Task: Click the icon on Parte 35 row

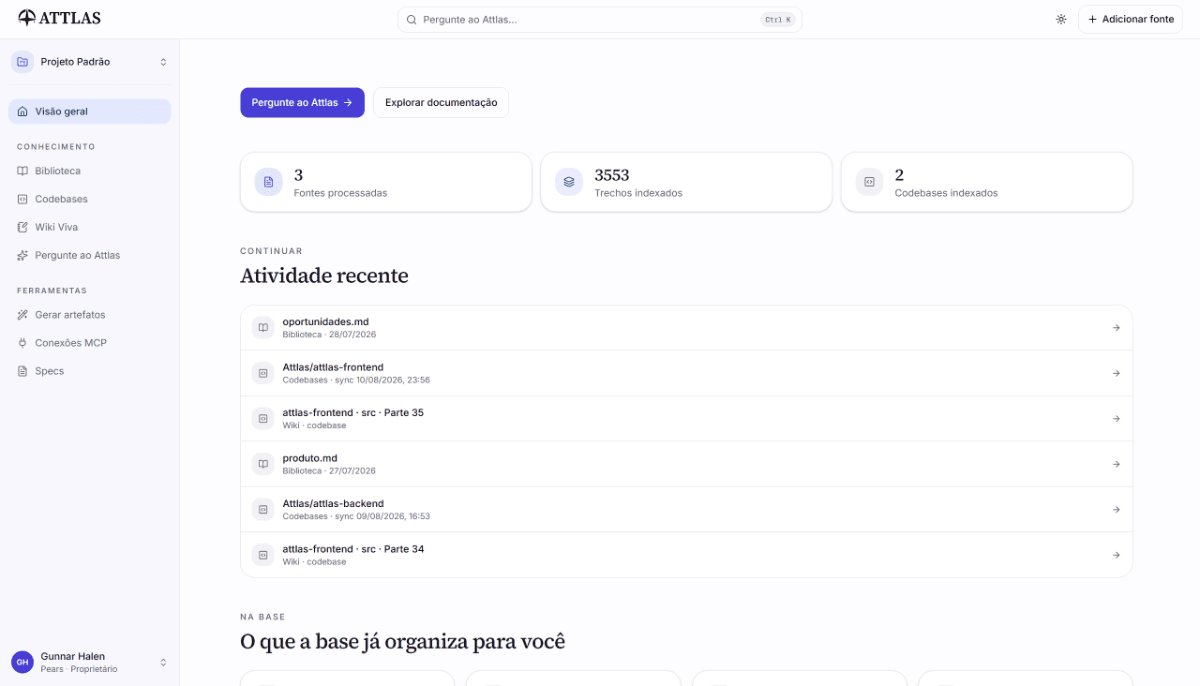Action: coord(262,419)
